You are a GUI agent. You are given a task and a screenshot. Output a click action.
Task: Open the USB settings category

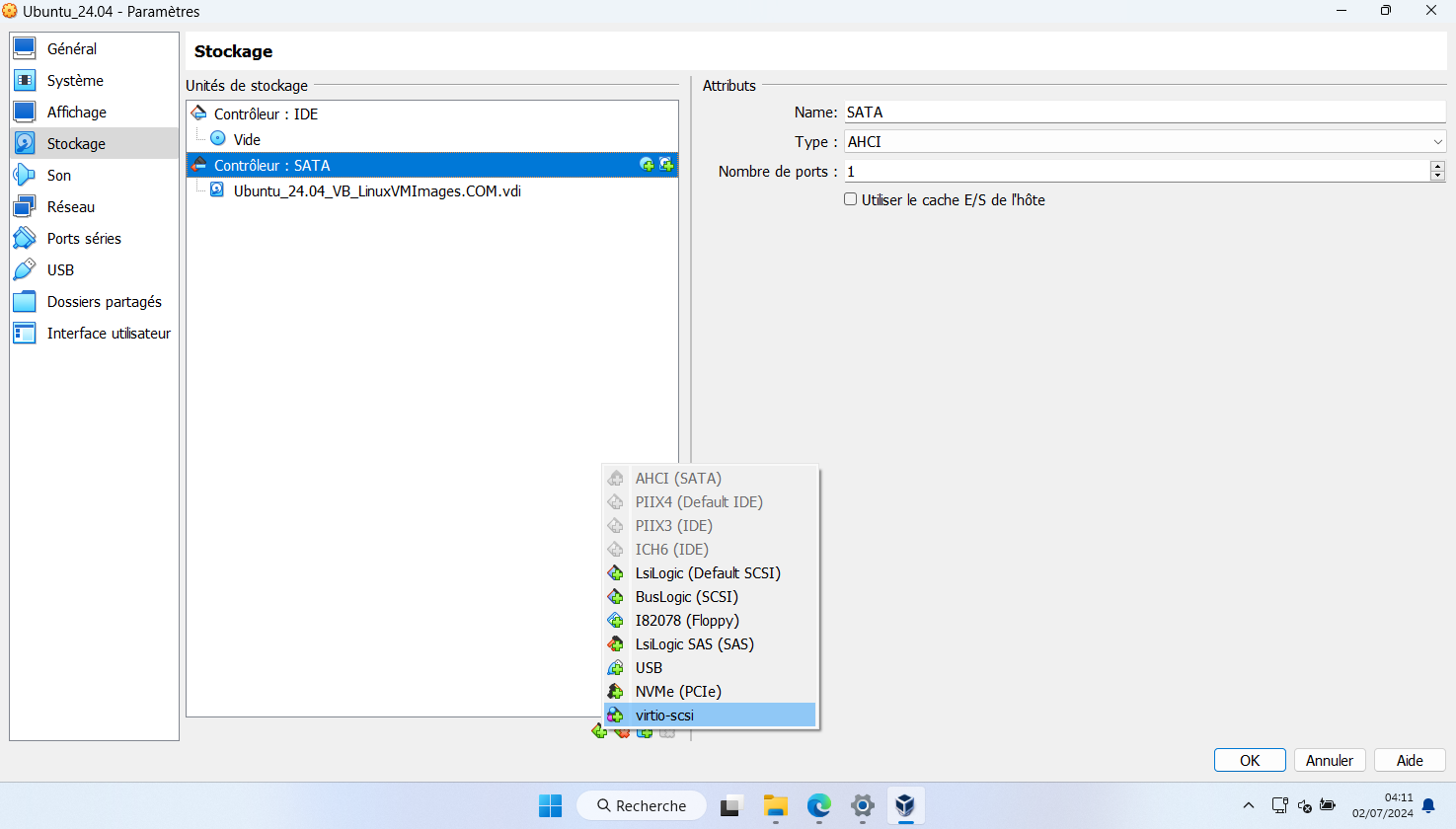[x=95, y=269]
